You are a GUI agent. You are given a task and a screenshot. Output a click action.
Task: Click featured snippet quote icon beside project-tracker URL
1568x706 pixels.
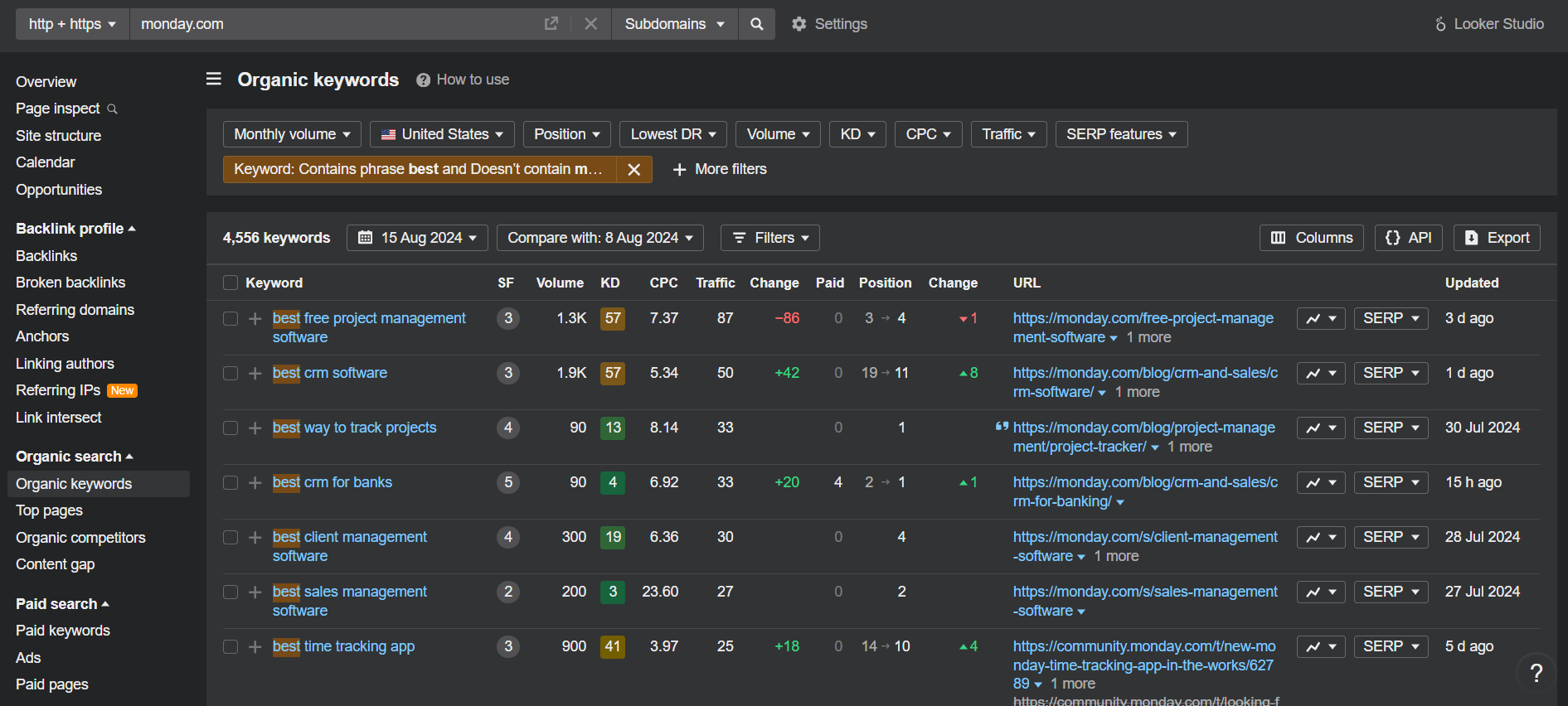point(1002,427)
